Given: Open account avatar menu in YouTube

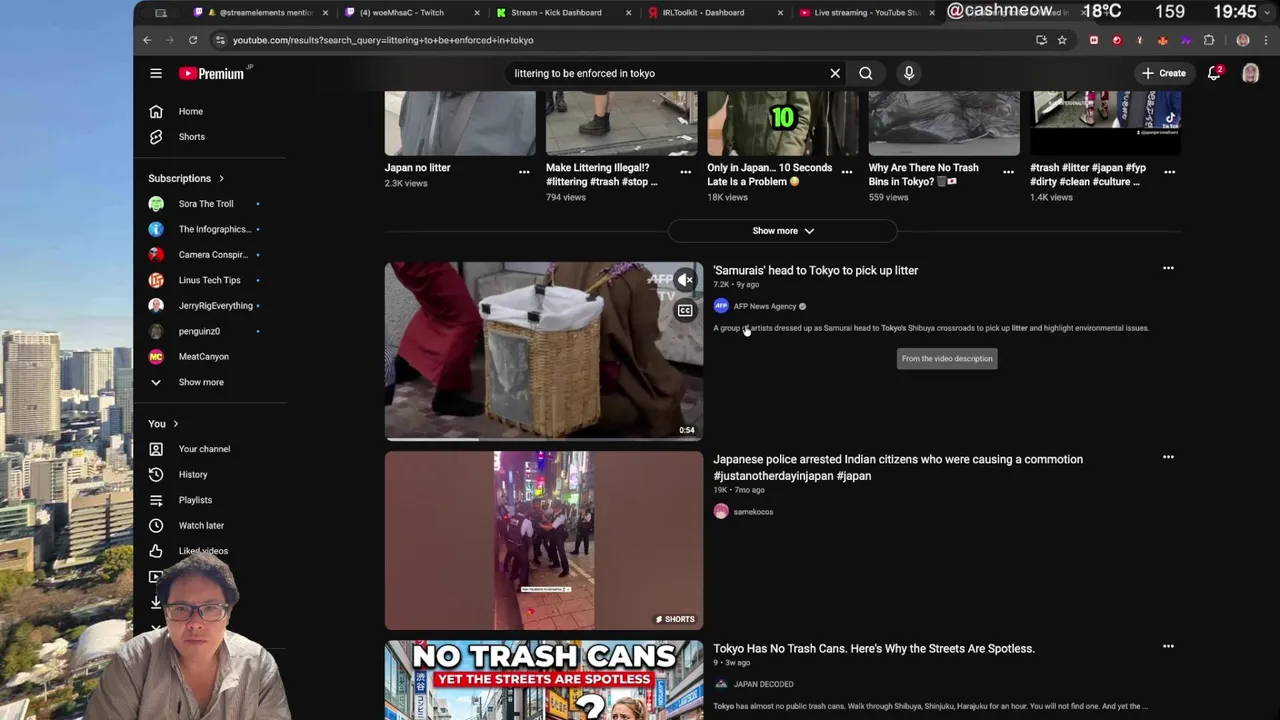Looking at the screenshot, I should pyautogui.click(x=1250, y=73).
